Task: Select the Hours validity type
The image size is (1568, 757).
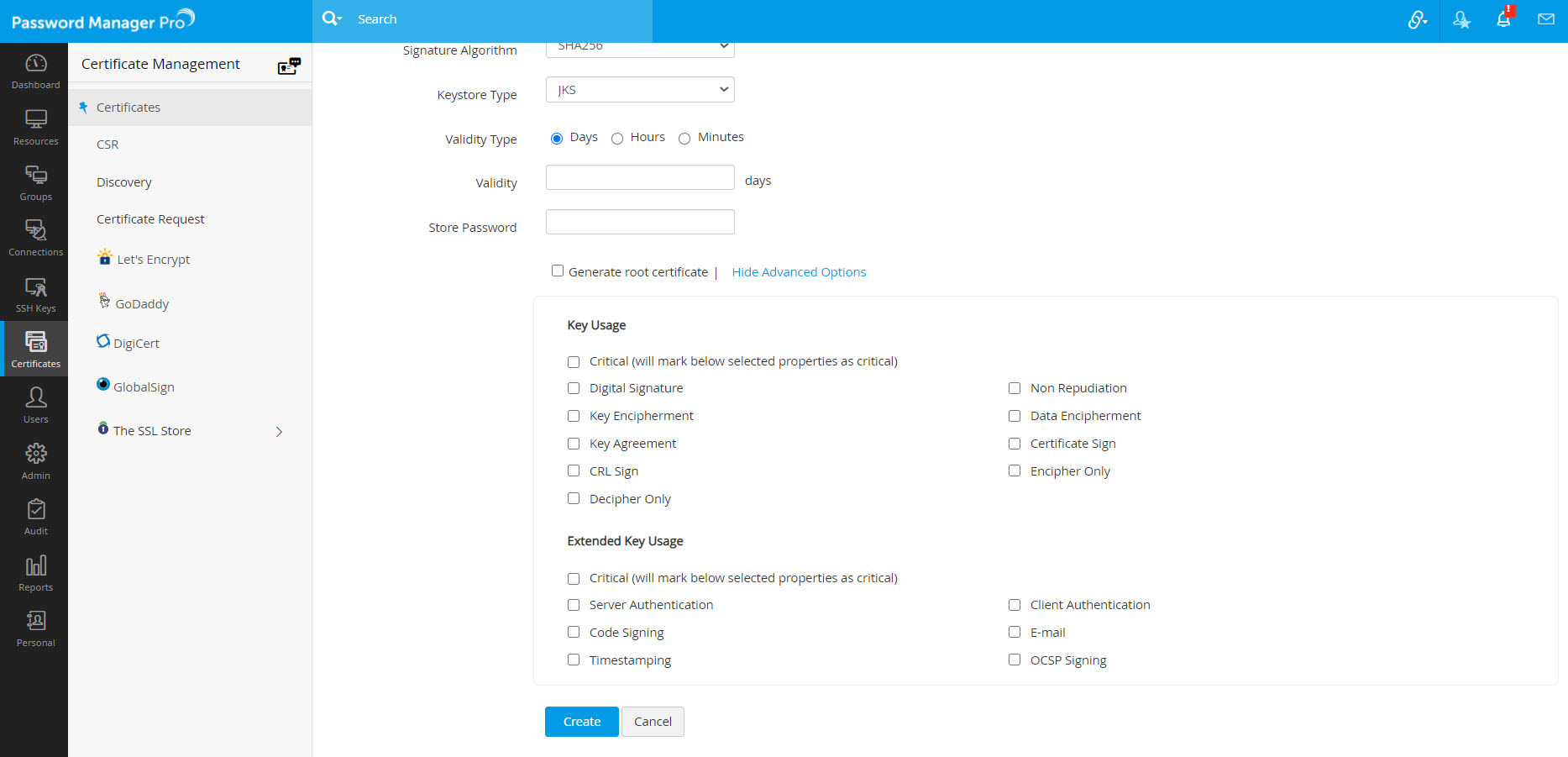Action: tap(617, 138)
